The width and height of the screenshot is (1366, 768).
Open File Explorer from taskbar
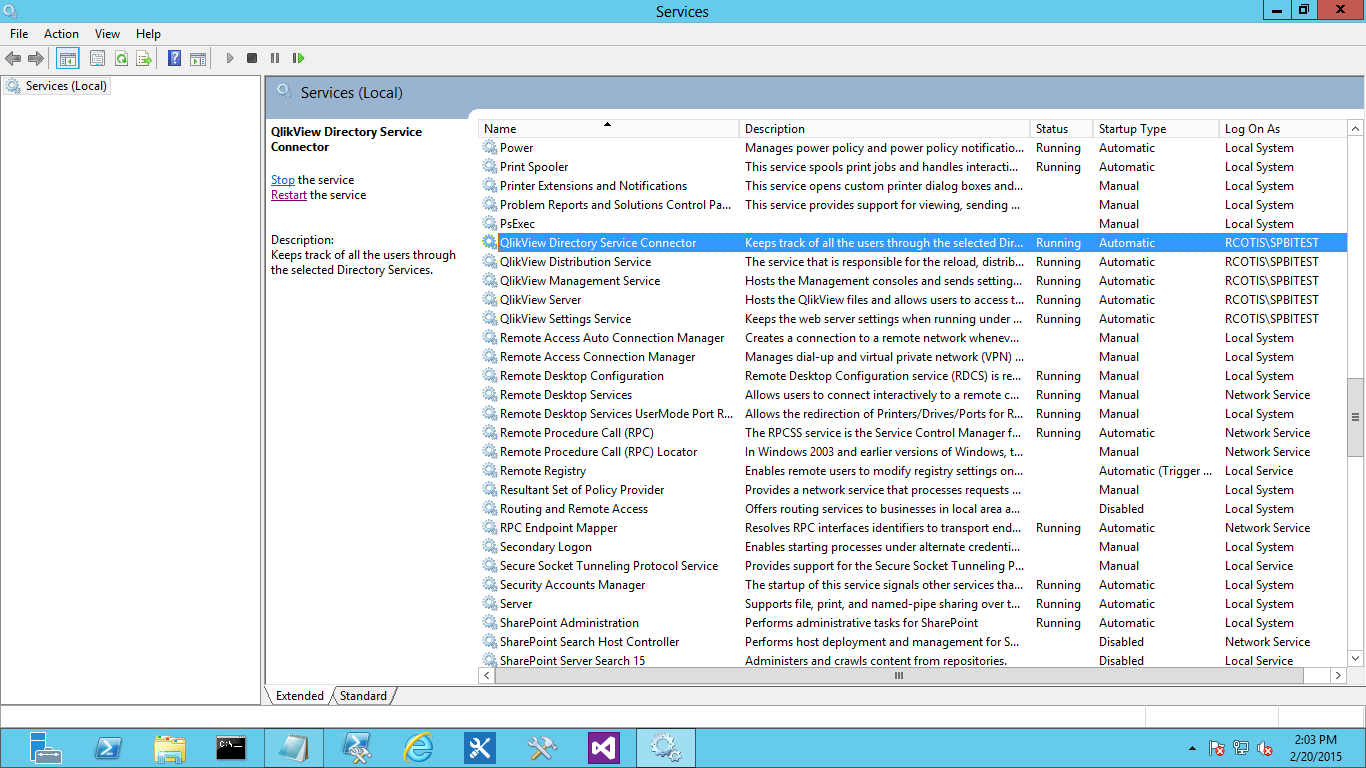point(170,748)
